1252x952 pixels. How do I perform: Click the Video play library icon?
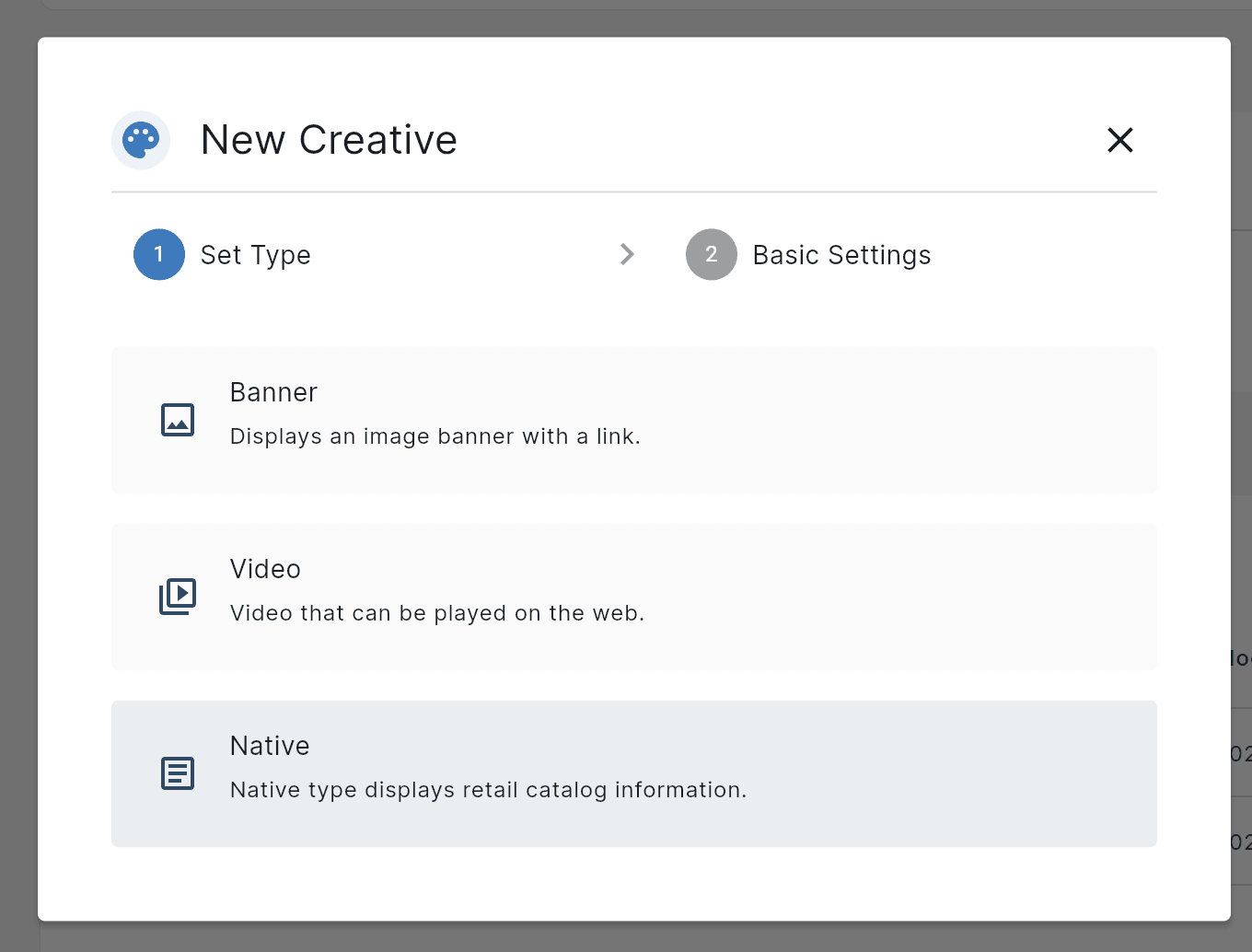click(x=178, y=597)
